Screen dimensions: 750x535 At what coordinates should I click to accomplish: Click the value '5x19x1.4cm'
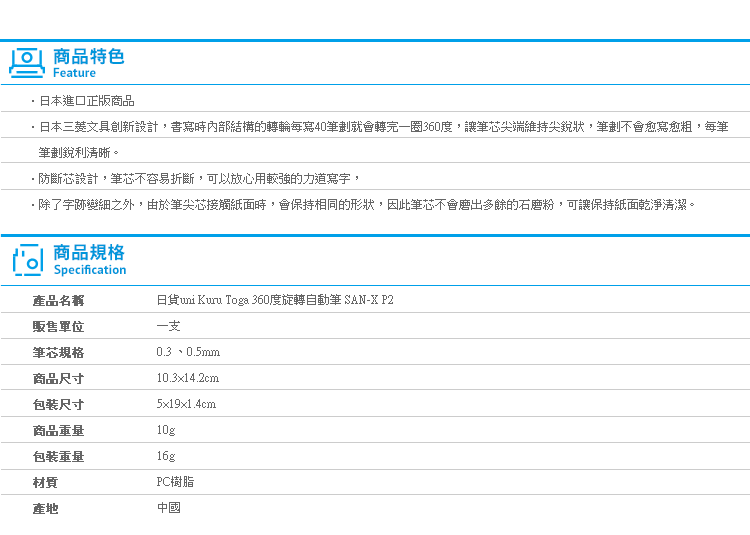[186, 404]
